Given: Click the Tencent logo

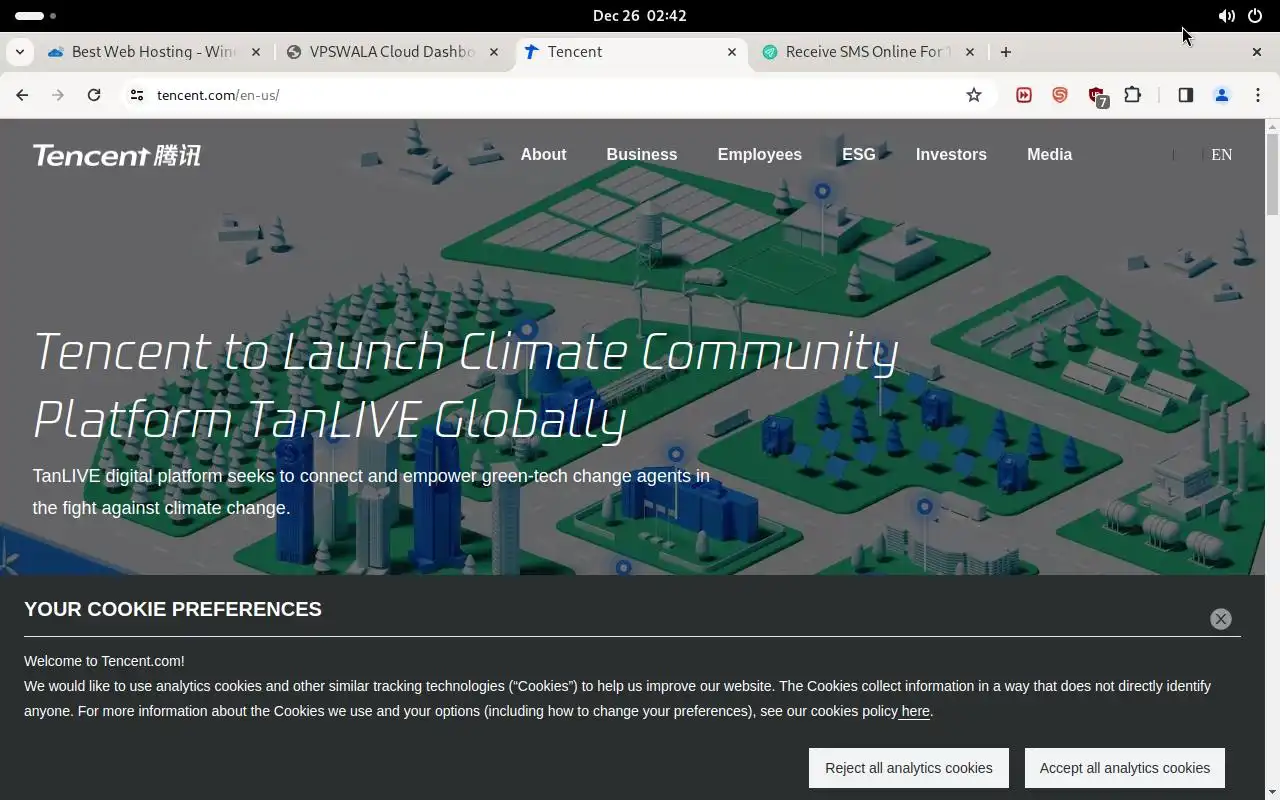Looking at the screenshot, I should (117, 155).
